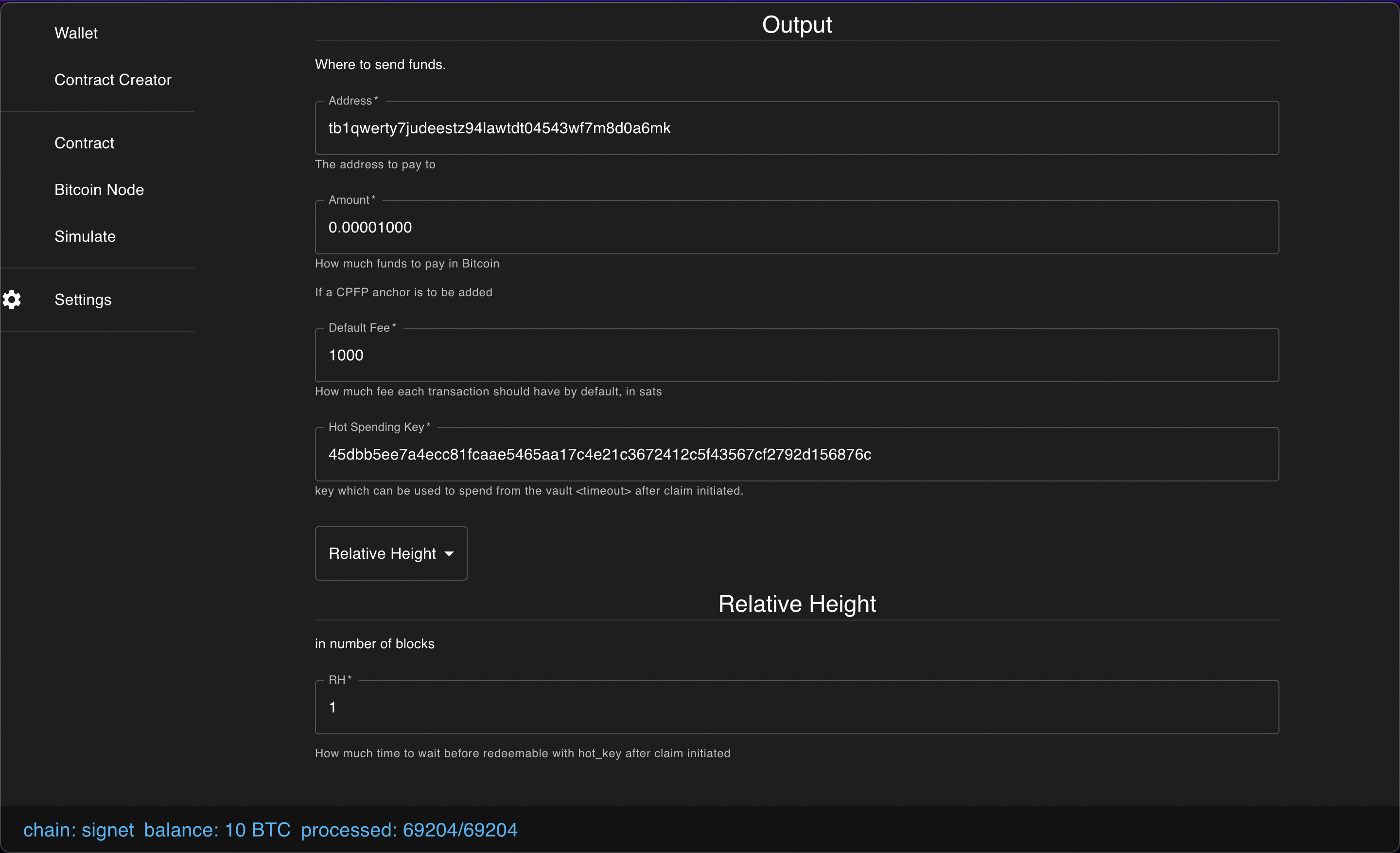Click 'The address to pay to' hint
The width and height of the screenshot is (1400, 853).
pos(375,164)
